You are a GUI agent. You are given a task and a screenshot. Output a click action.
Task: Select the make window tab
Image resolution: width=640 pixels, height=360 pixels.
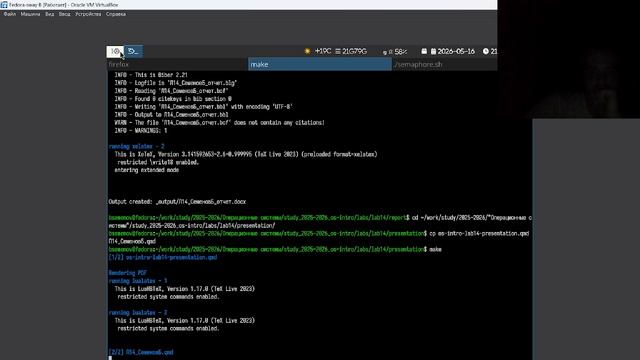click(x=320, y=64)
